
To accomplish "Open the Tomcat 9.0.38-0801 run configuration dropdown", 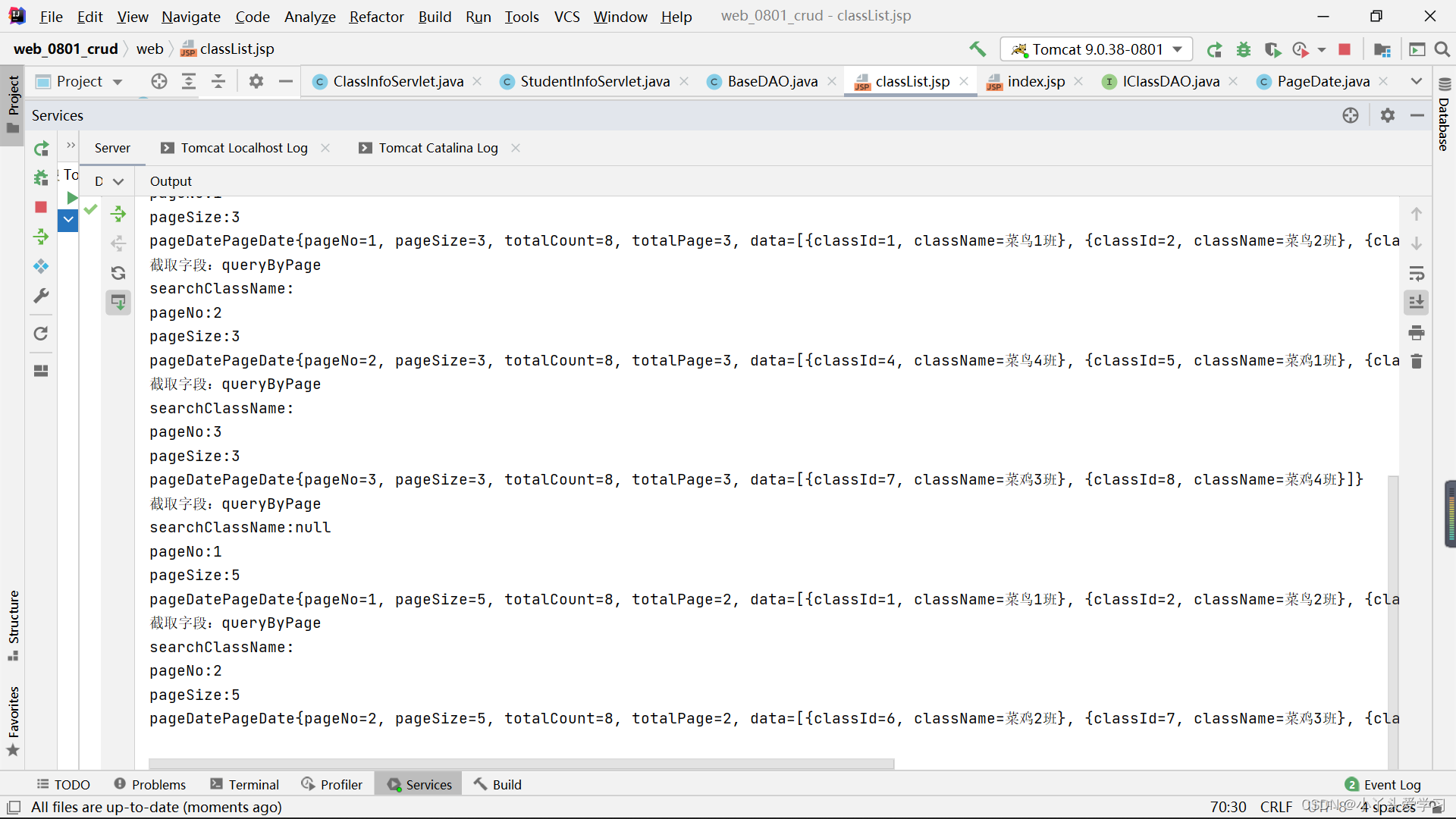I will [1096, 49].
